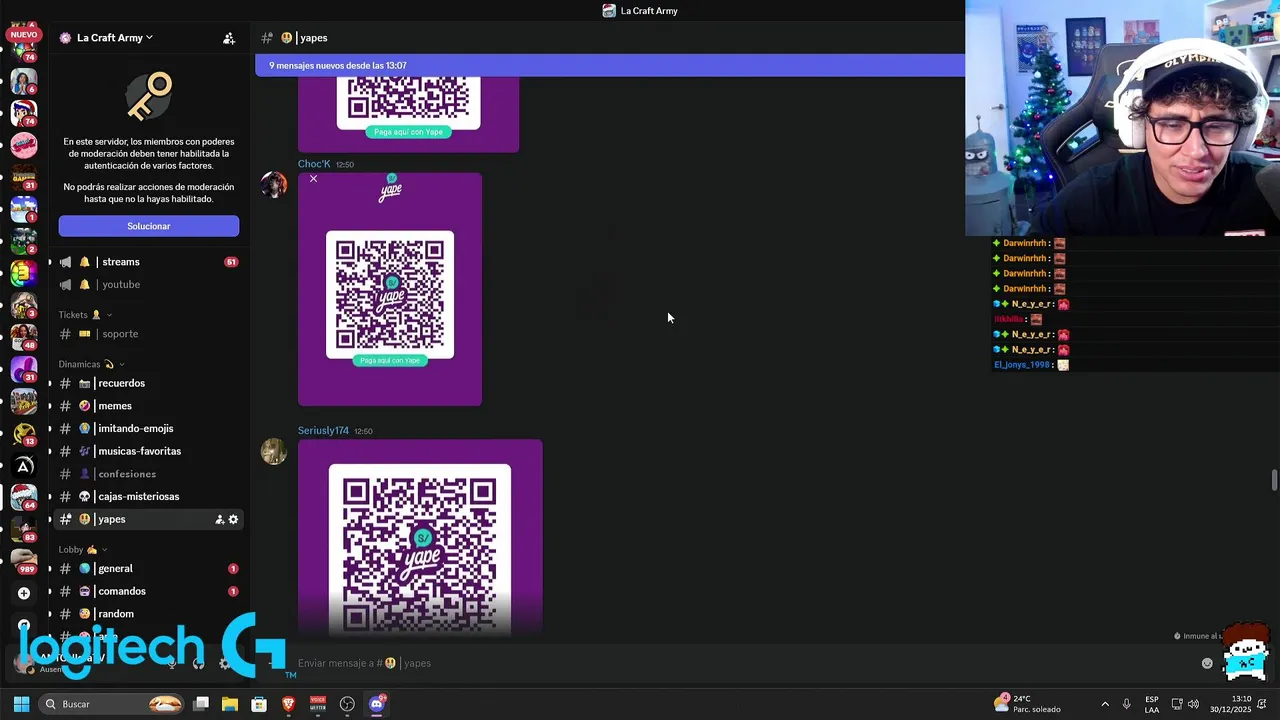Collapse the Dinamicas category
The width and height of the screenshot is (1280, 720).
click(x=91, y=364)
